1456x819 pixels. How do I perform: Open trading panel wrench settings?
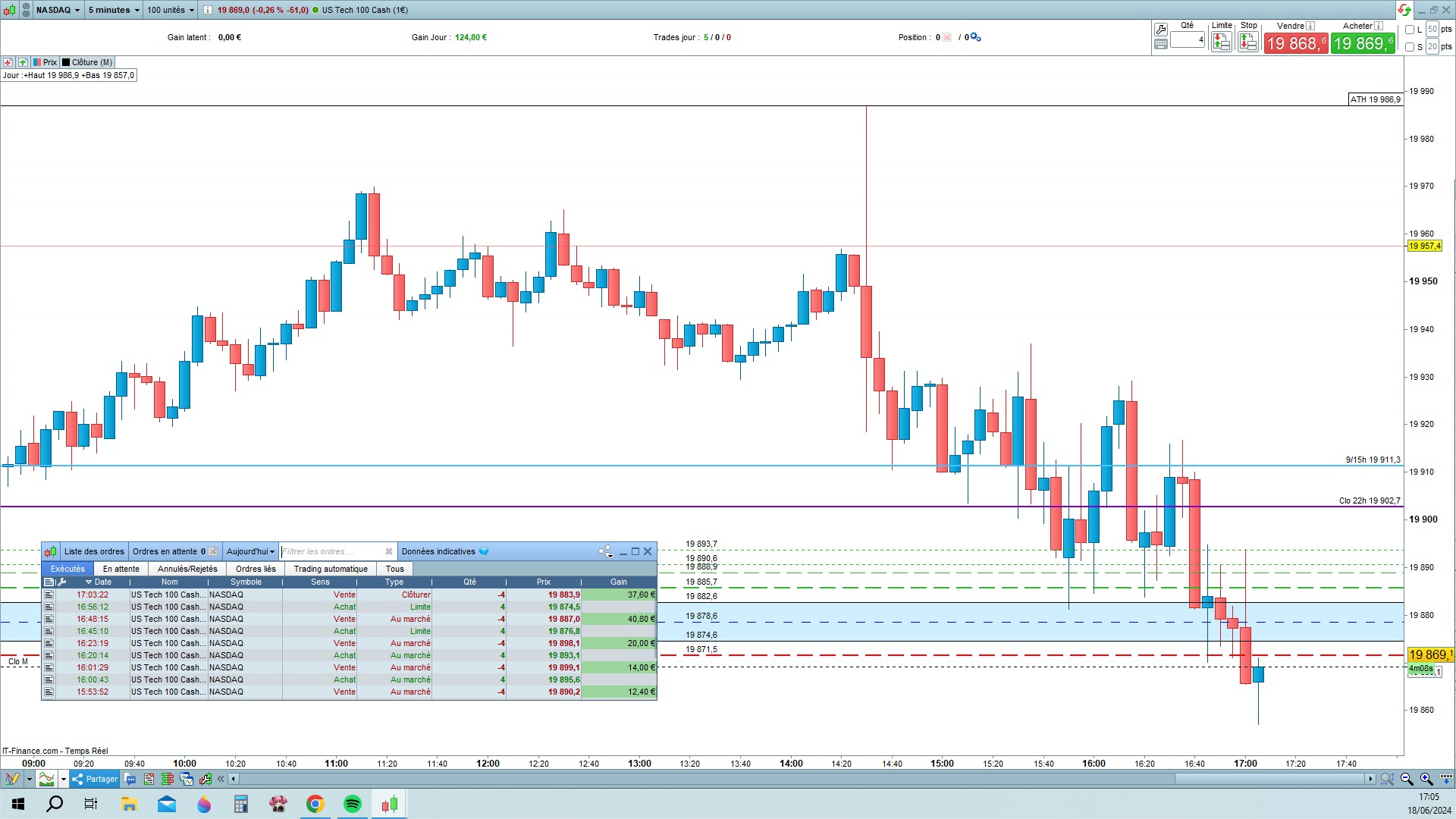[1160, 30]
